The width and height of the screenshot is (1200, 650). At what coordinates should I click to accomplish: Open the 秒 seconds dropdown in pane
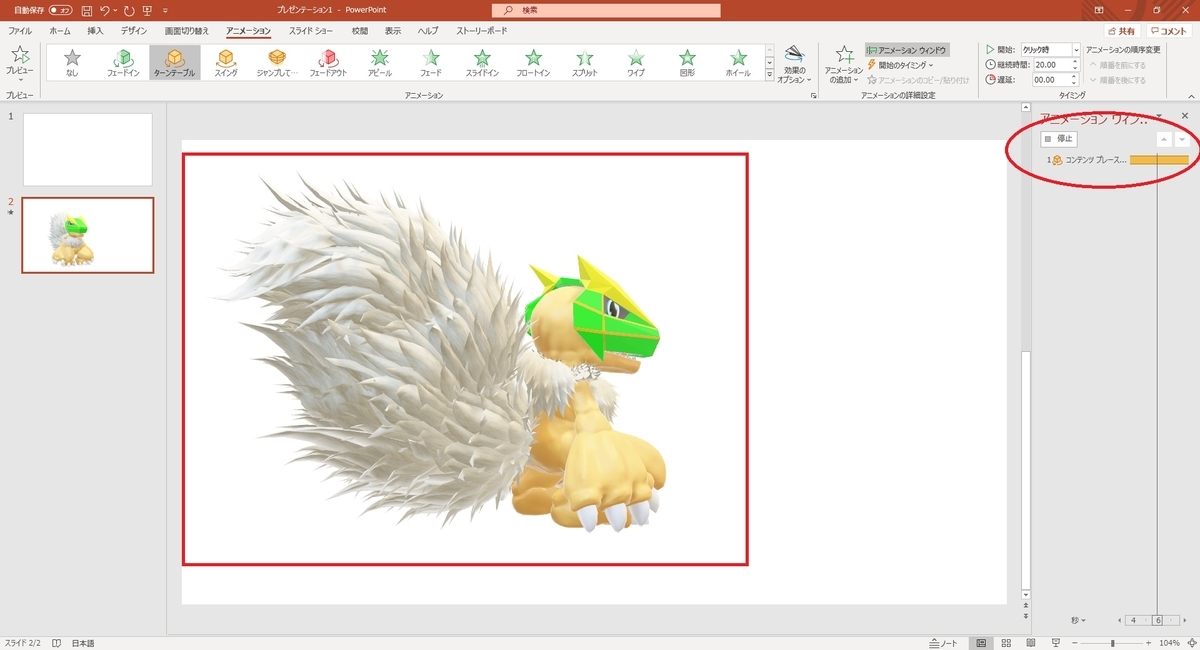(1078, 620)
